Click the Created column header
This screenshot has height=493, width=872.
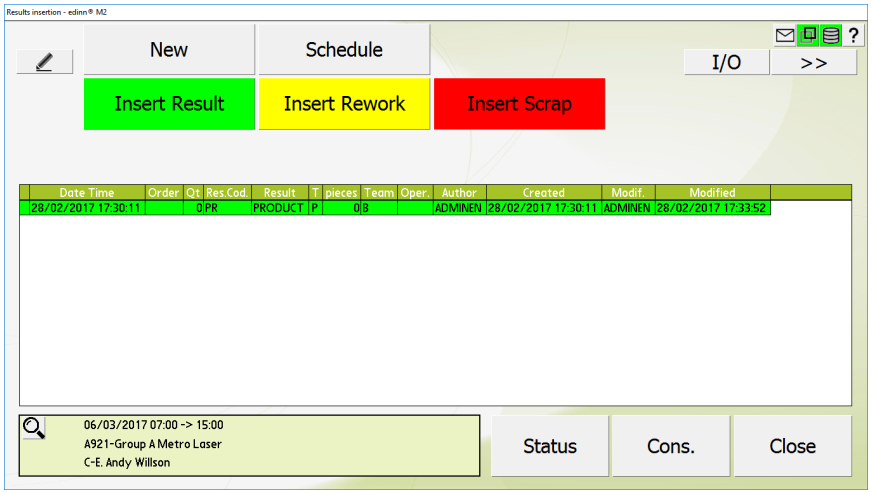[x=544, y=193]
